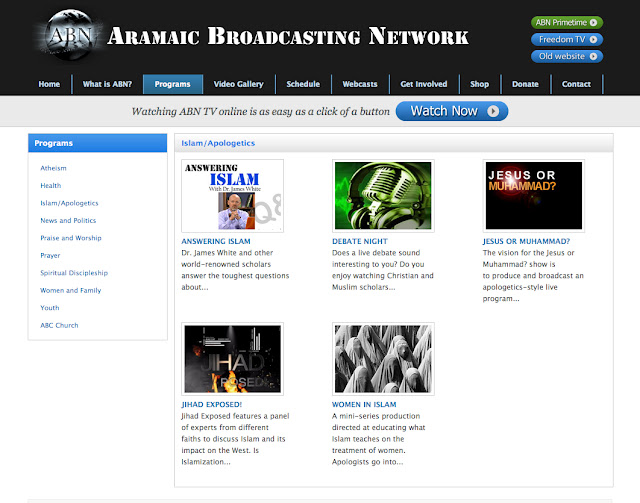Viewport: 640px width, 503px height.
Task: Open Get Involved menu item
Action: click(x=424, y=84)
